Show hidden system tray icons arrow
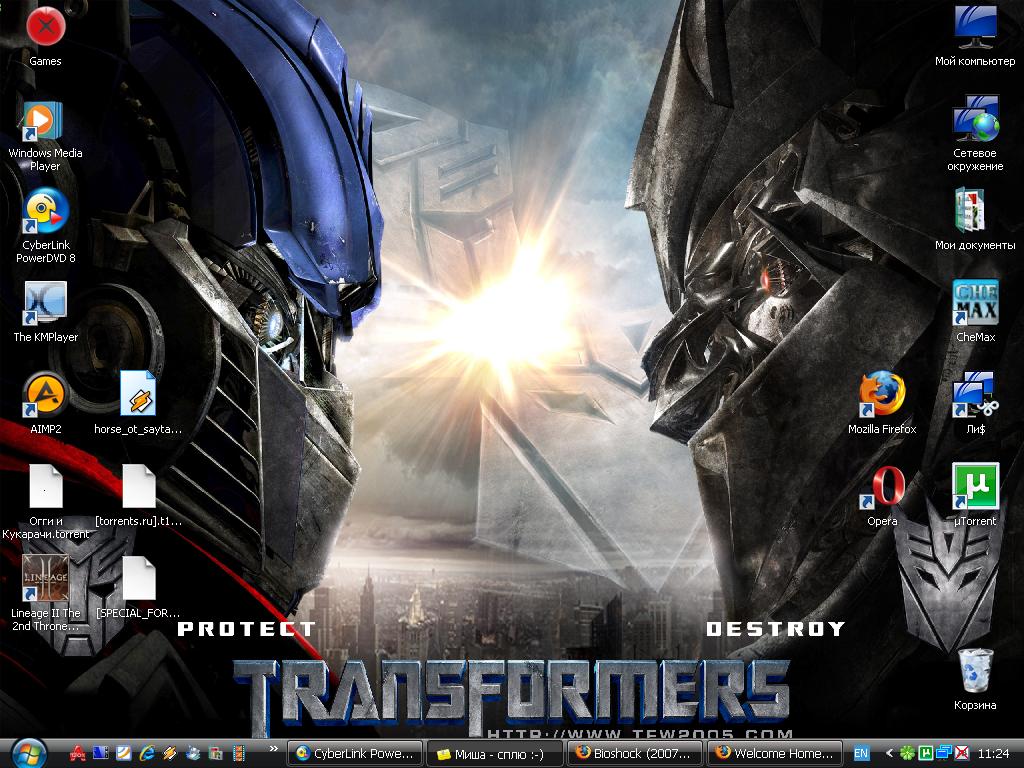Image resolution: width=1024 pixels, height=768 pixels. [888, 753]
